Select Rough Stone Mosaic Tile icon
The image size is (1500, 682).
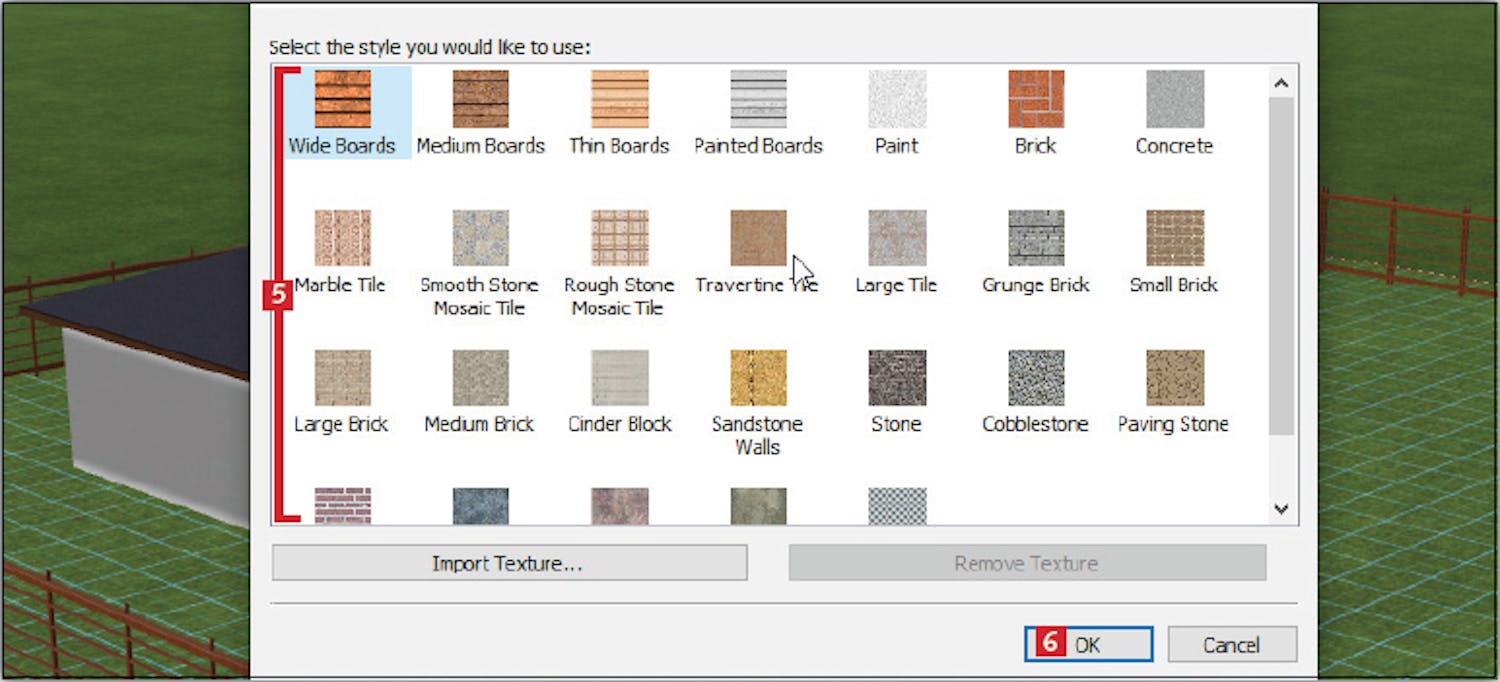pos(619,238)
